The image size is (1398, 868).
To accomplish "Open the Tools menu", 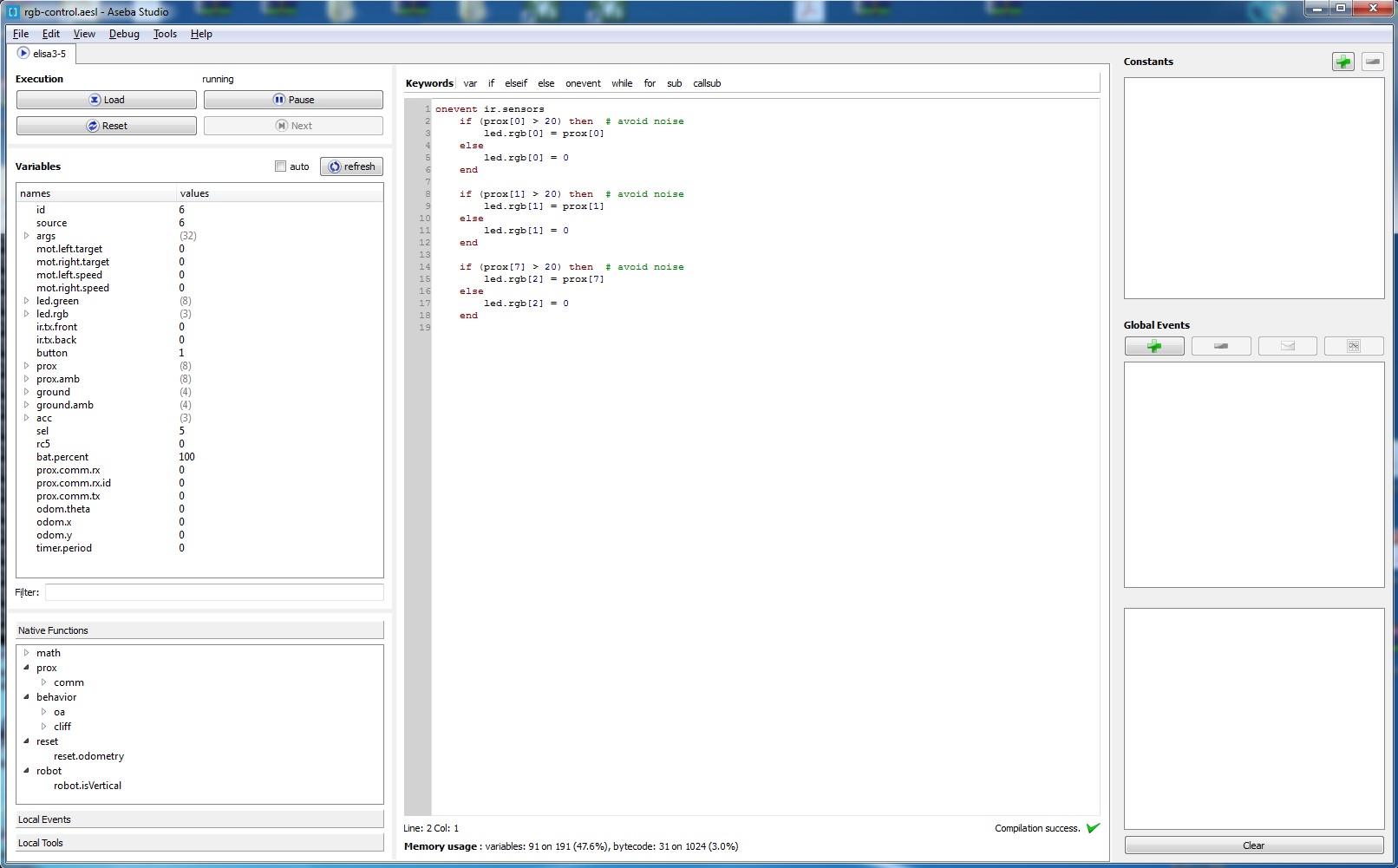I will click(165, 34).
